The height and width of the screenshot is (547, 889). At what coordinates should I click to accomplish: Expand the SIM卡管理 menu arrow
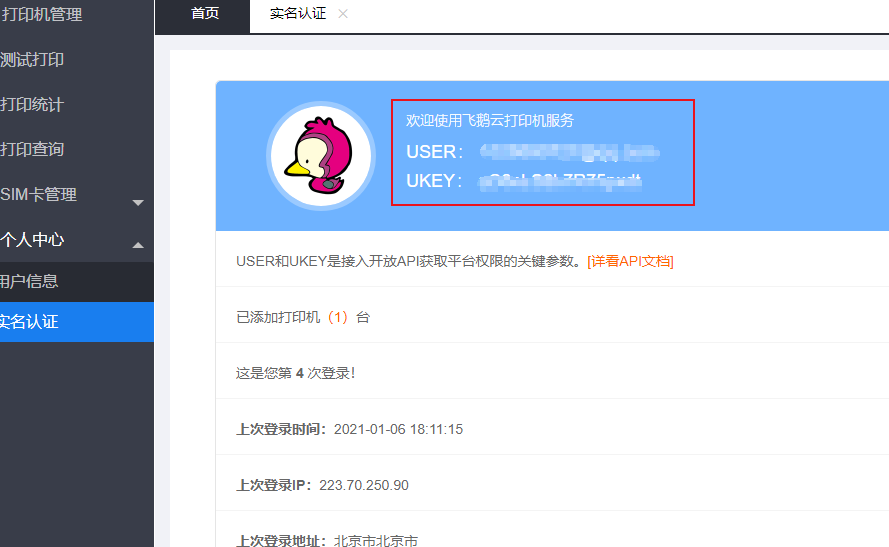click(x=138, y=202)
